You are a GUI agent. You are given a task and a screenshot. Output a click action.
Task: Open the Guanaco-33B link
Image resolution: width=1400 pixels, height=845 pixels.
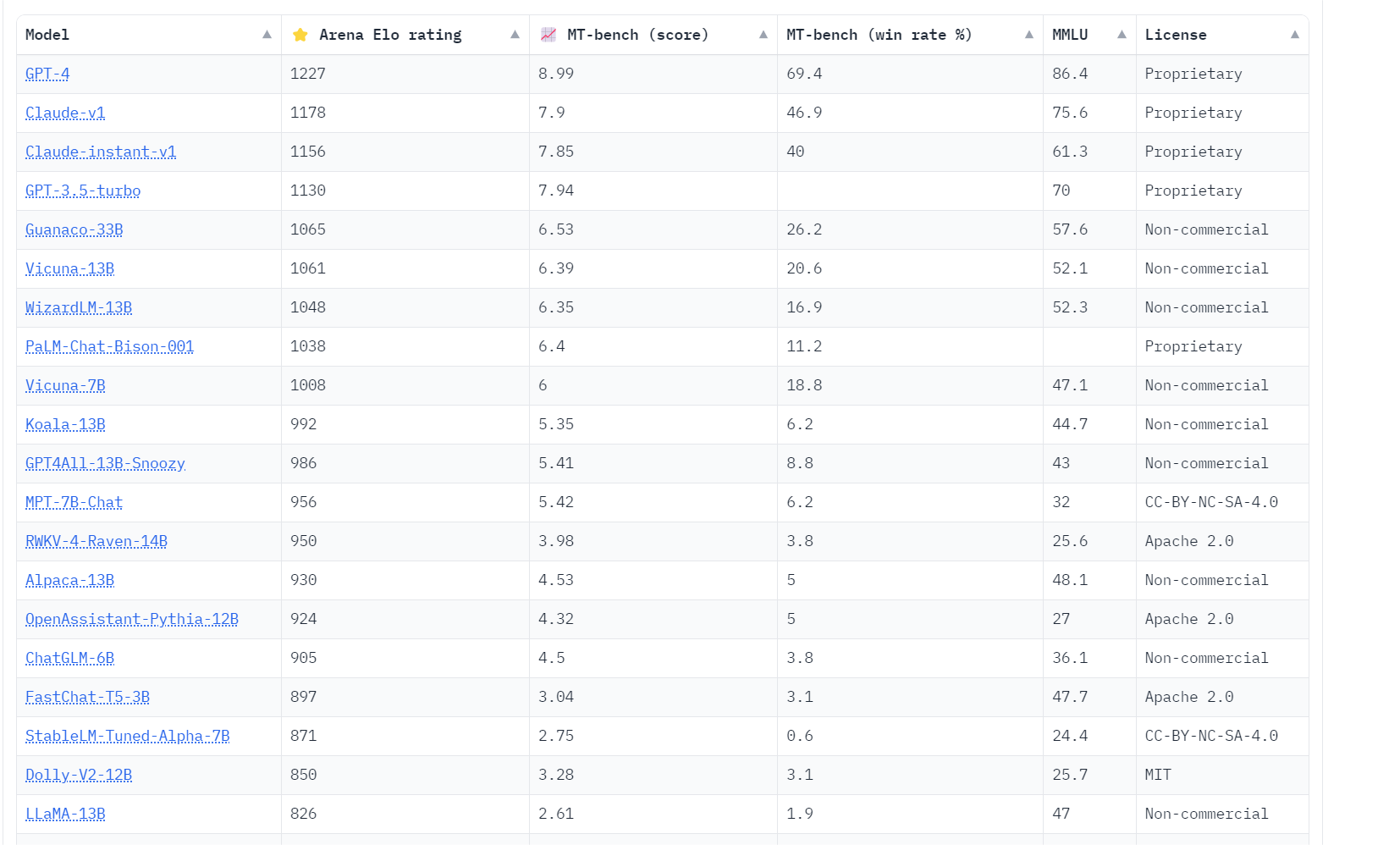pyautogui.click(x=74, y=229)
